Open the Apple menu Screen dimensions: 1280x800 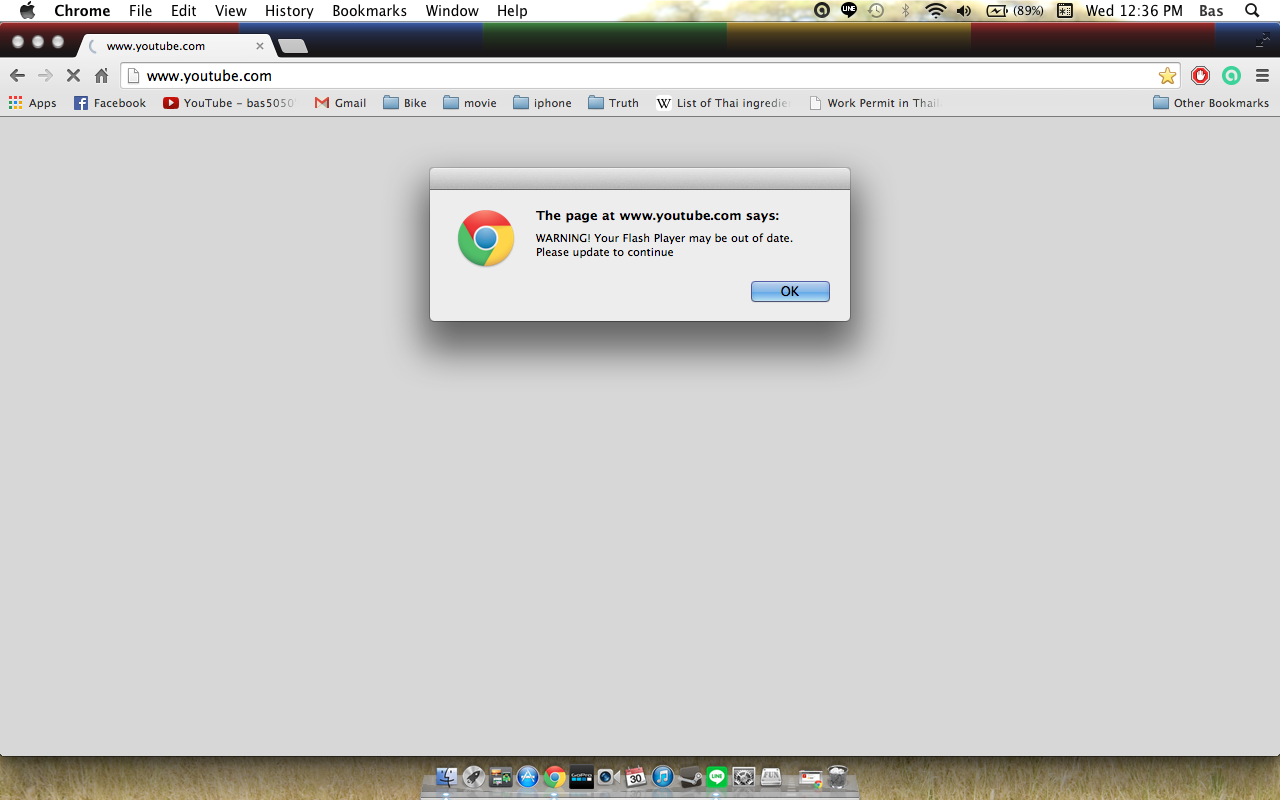27,11
